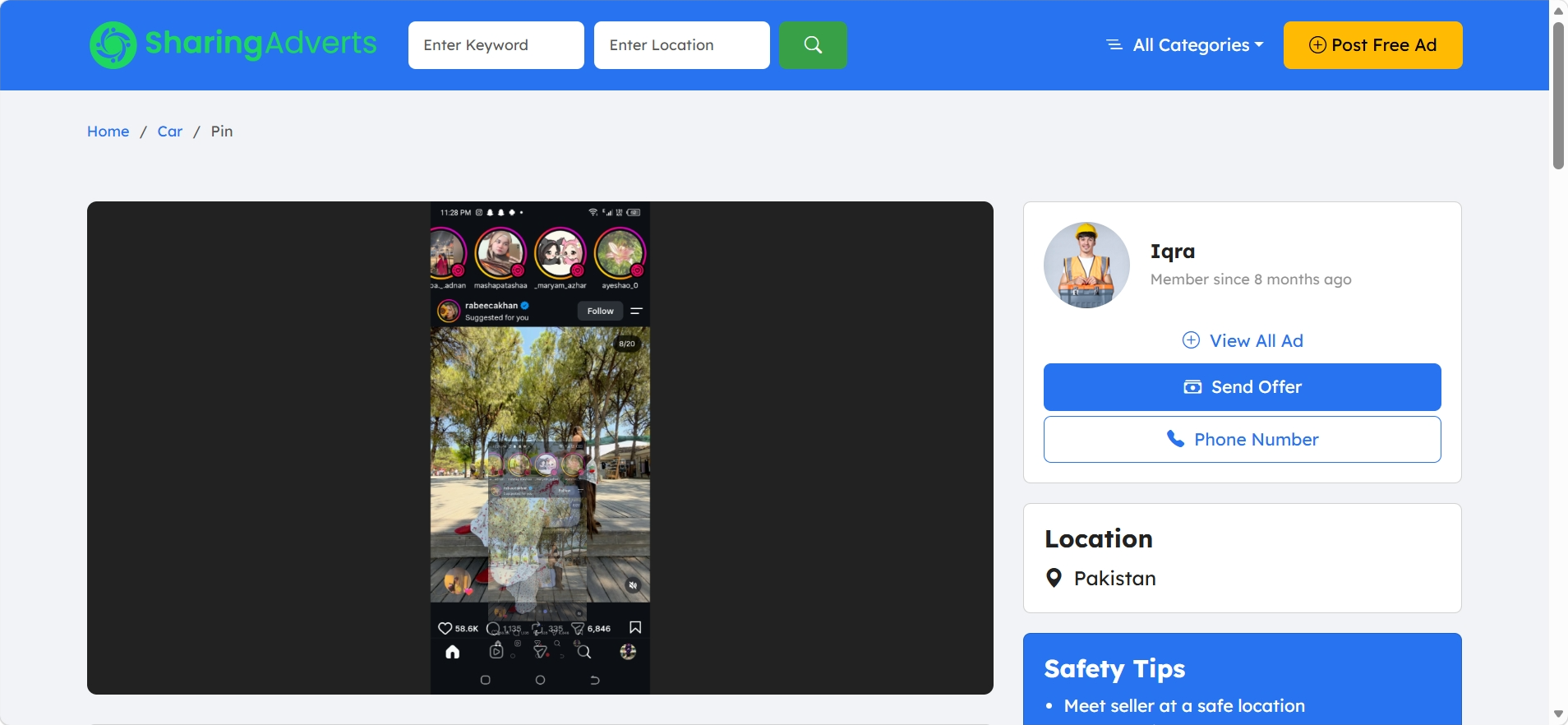Click 'Member since 8 months ago' text
Image resolution: width=1568 pixels, height=725 pixels.
[1251, 279]
